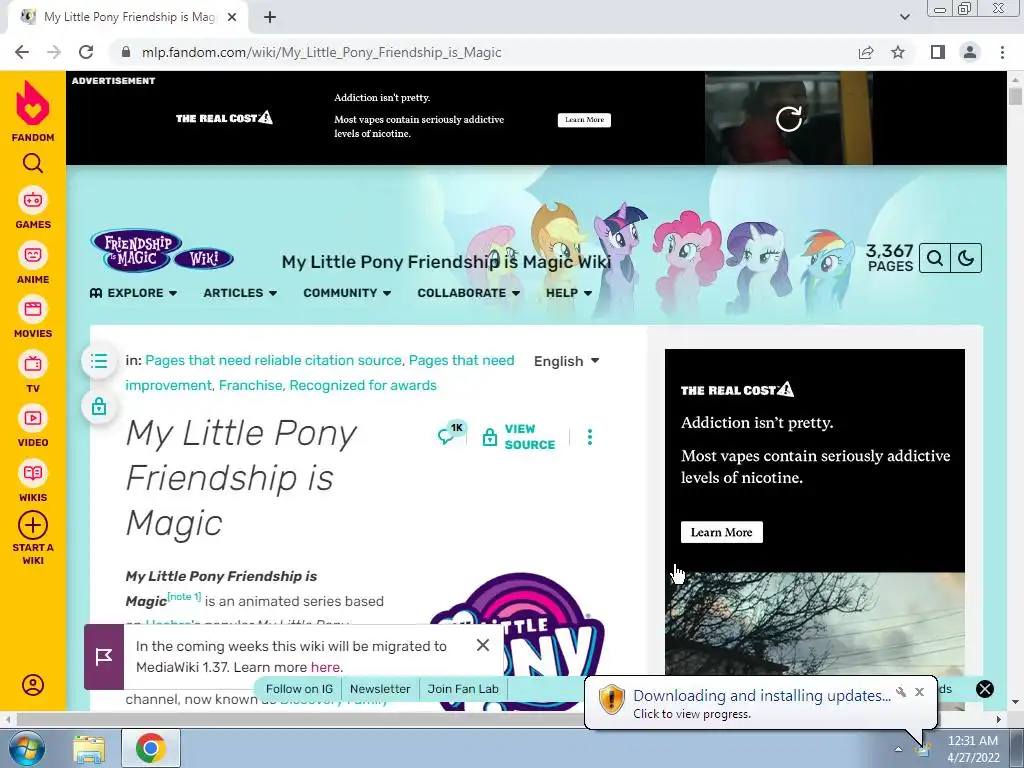The height and width of the screenshot is (768, 1024).
Task: Open the user profile icon in sidebar
Action: point(33,685)
